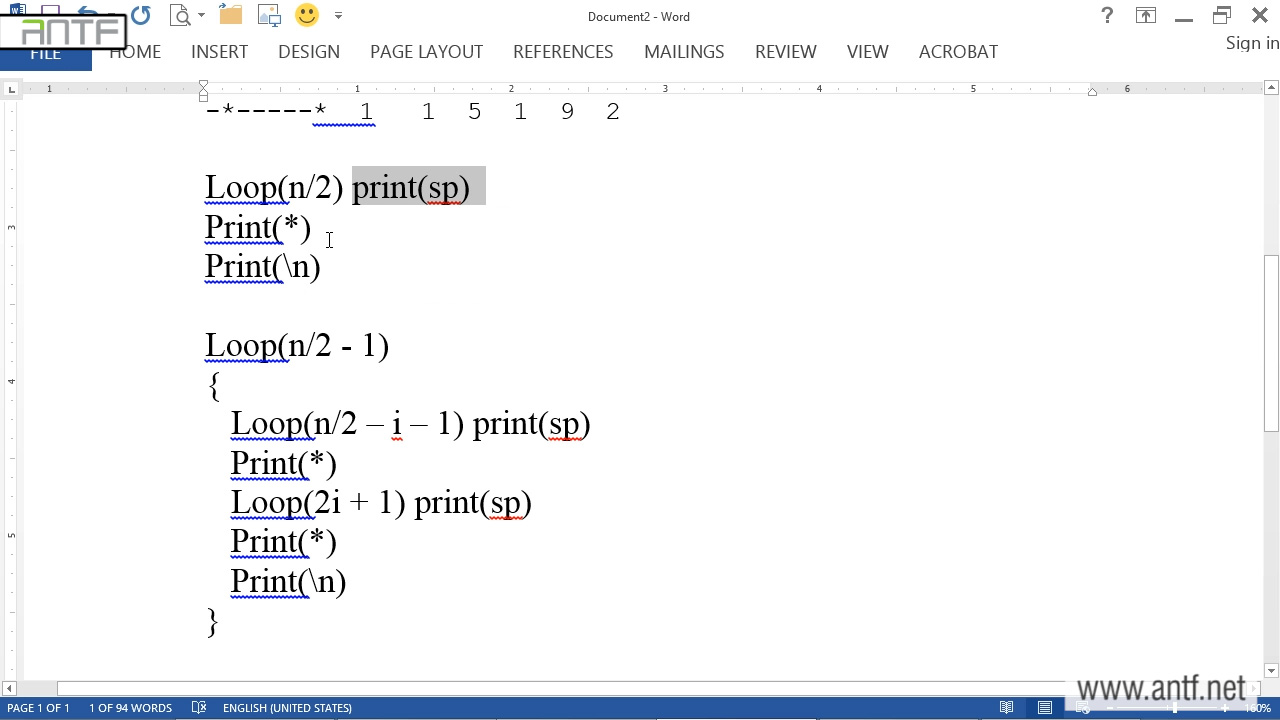
Task: Click the zoom slider handle
Action: point(1175,708)
